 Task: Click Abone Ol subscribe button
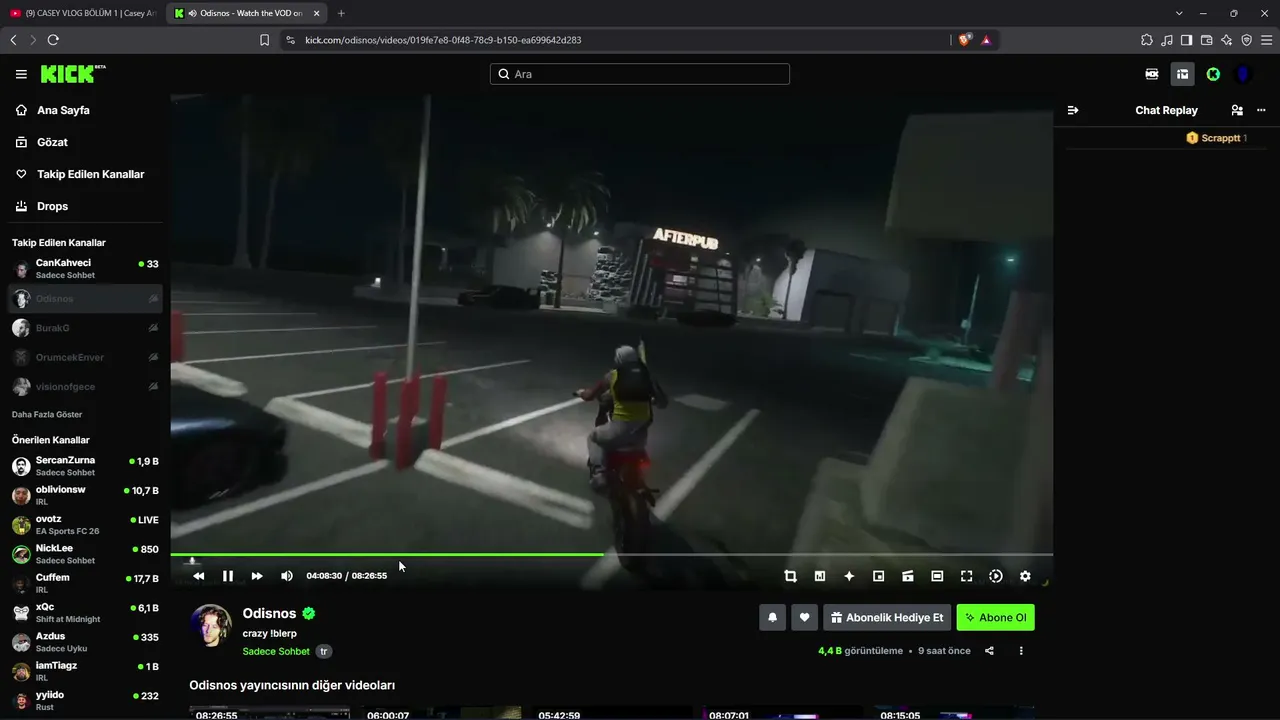[996, 618]
